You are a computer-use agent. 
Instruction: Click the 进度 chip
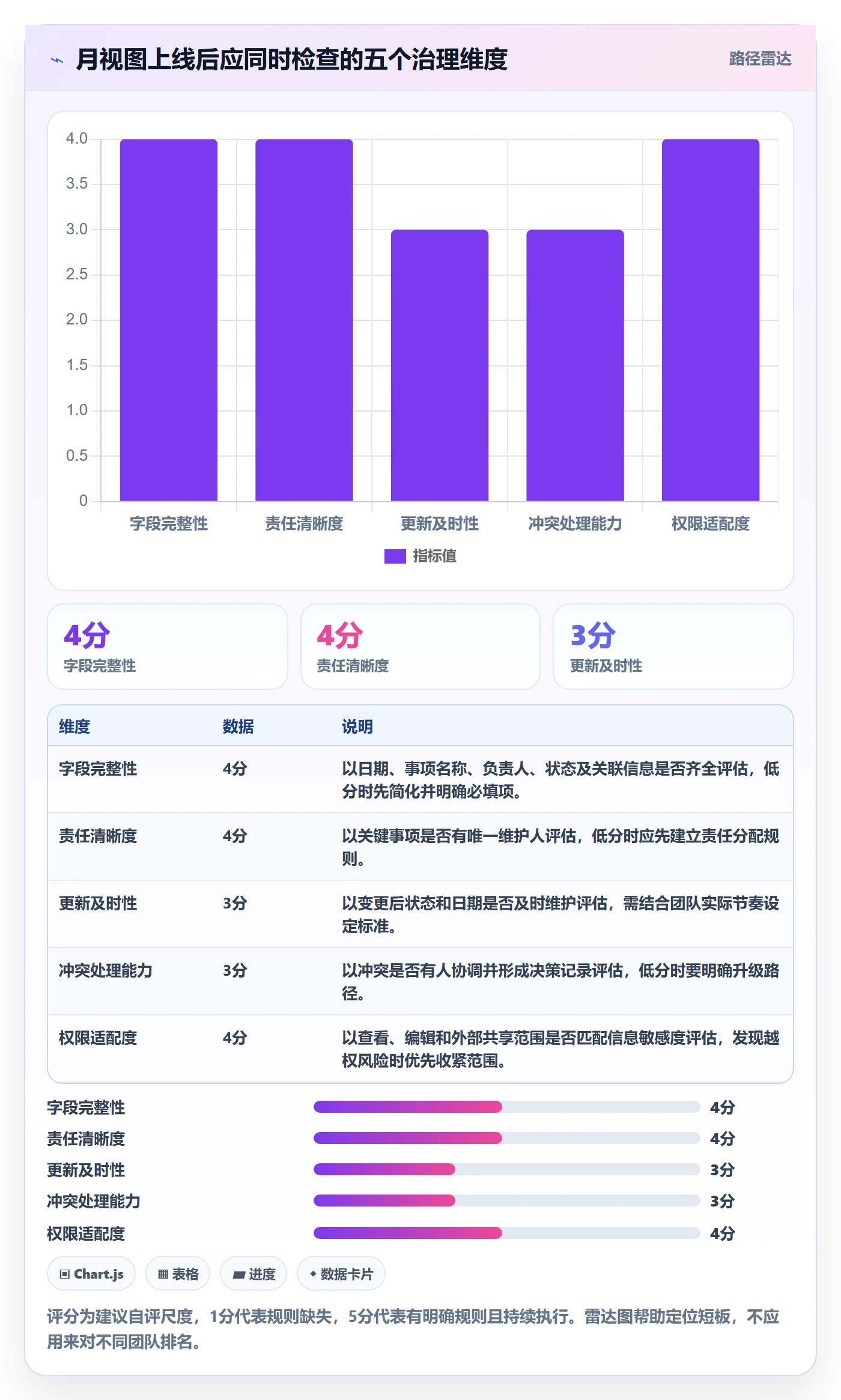pos(254,1273)
